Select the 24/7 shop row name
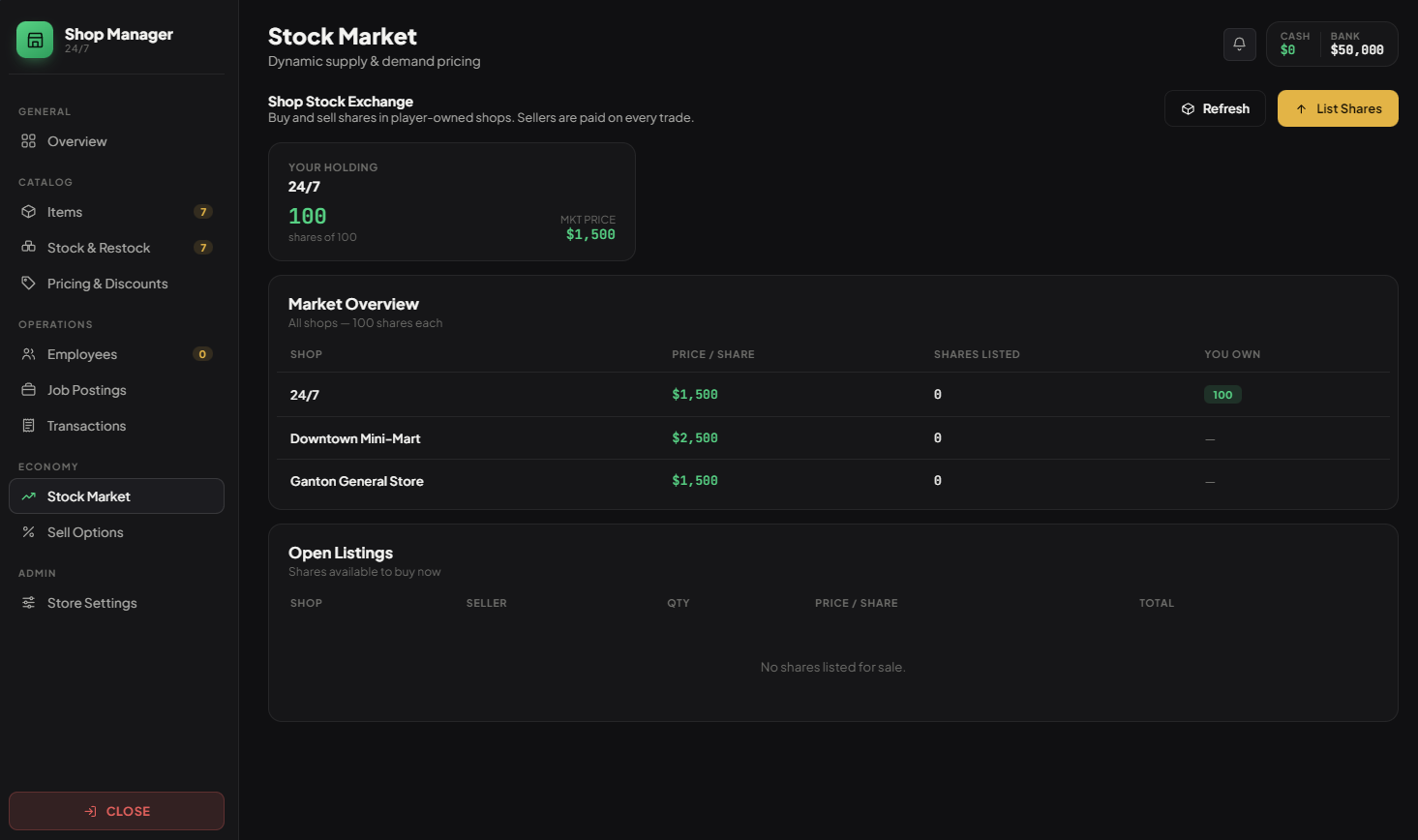 click(304, 395)
